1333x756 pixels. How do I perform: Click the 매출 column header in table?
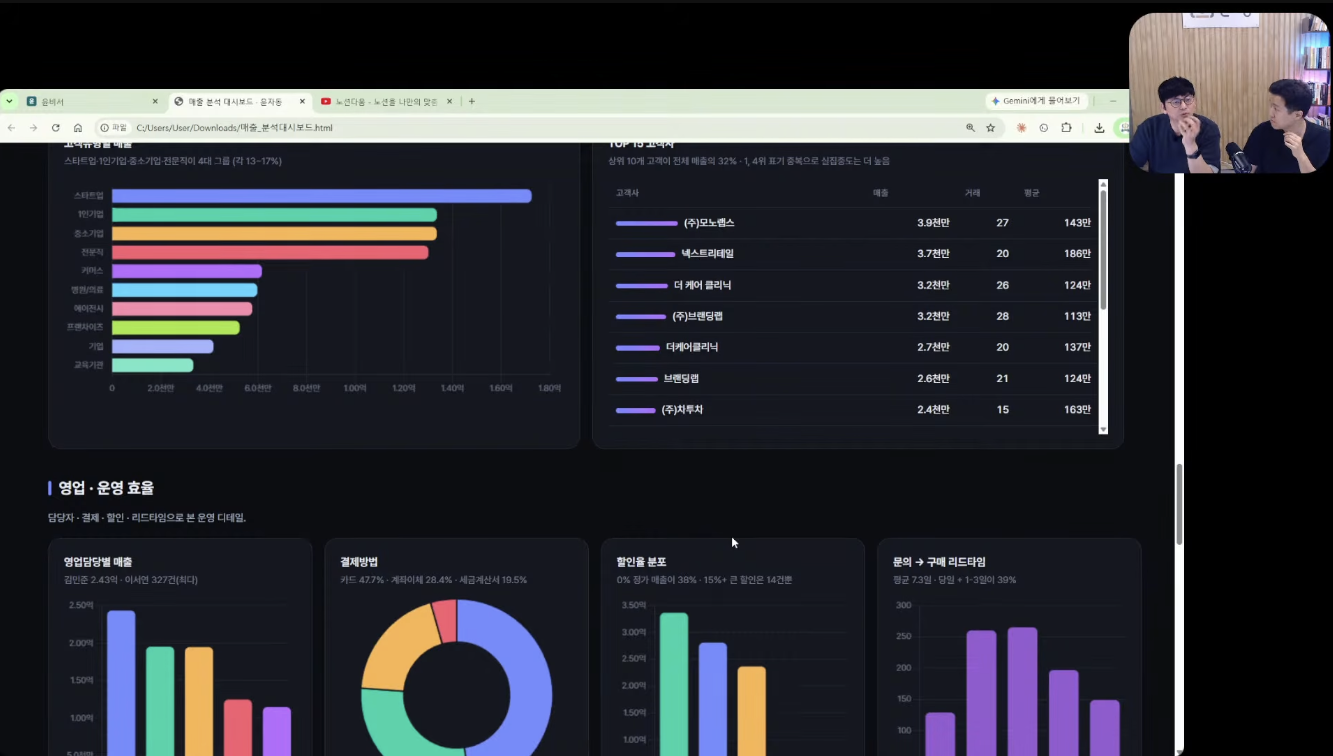[x=881, y=192]
